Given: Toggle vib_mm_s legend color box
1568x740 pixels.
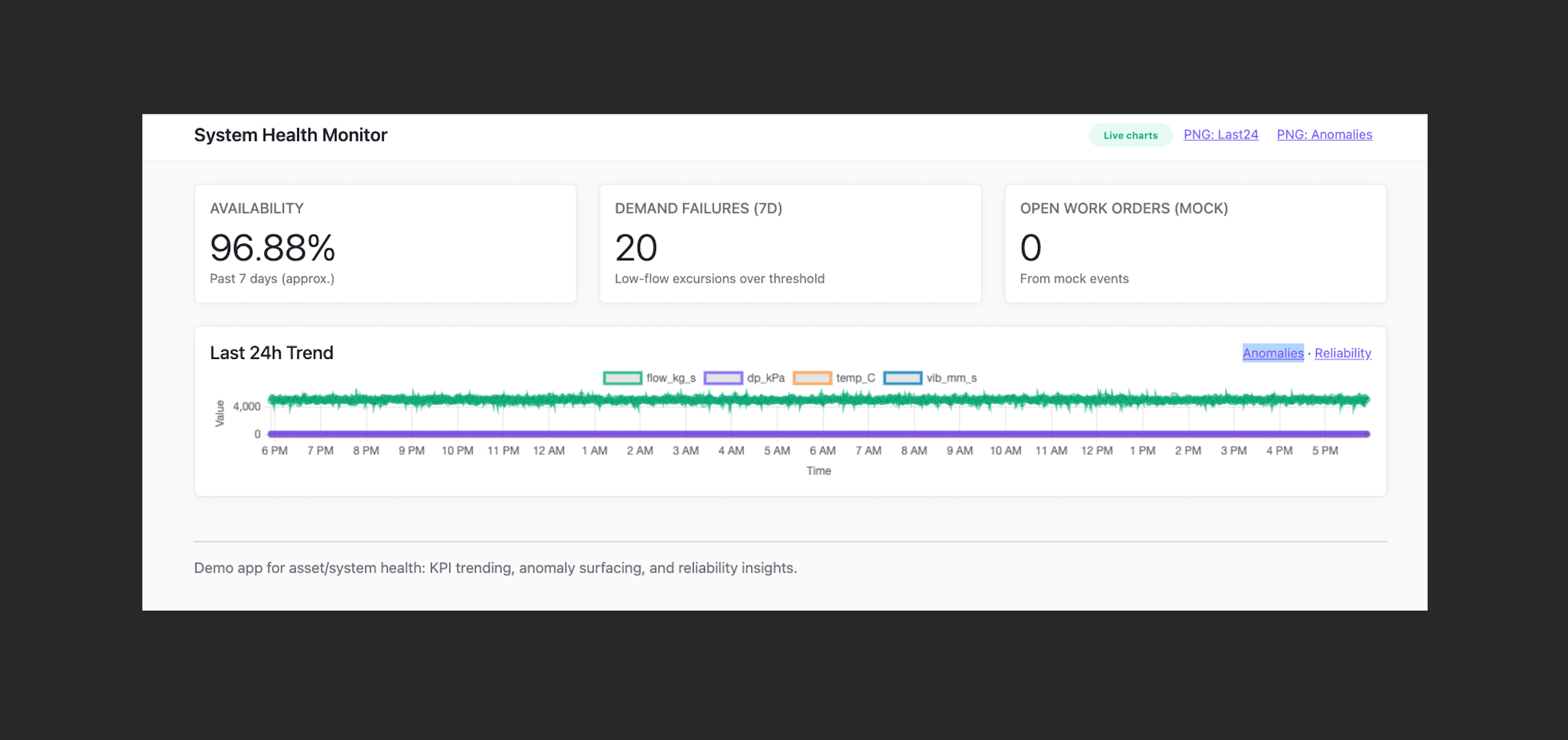Looking at the screenshot, I should click(902, 378).
